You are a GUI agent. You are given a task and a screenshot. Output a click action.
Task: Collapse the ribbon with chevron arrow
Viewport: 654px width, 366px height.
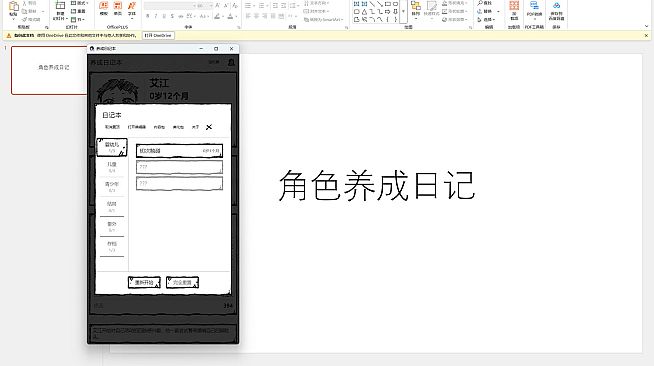click(x=646, y=26)
